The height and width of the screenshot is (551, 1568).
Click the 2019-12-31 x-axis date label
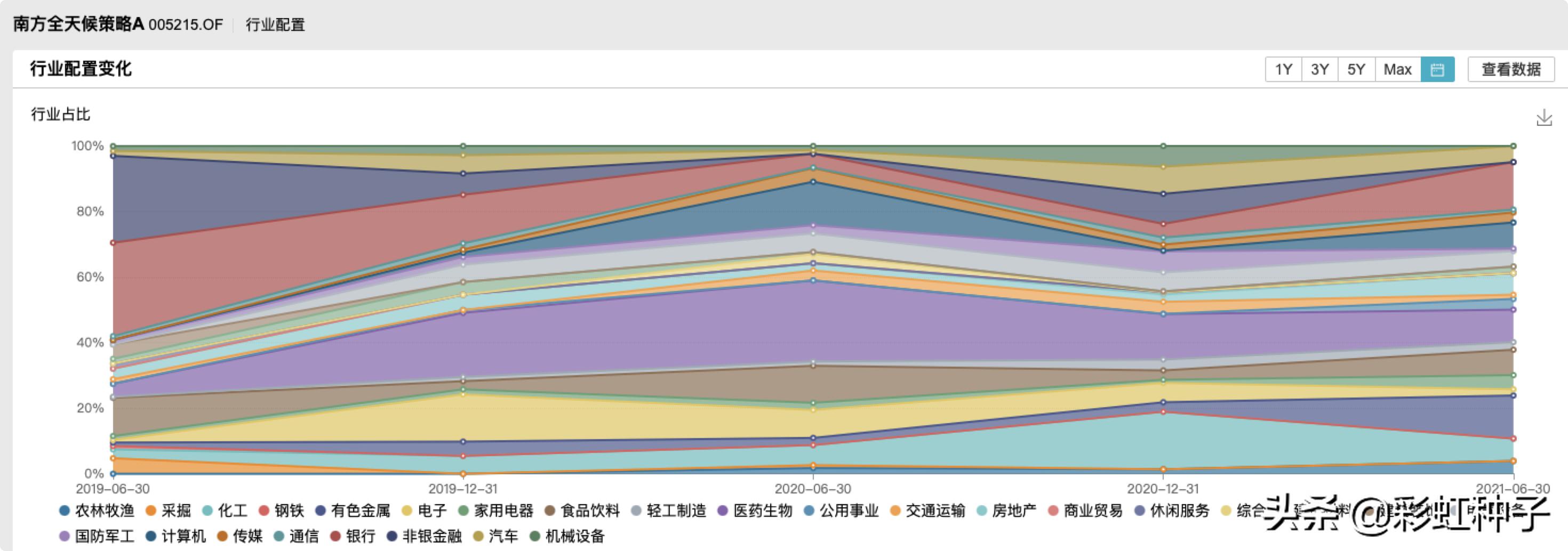[463, 489]
